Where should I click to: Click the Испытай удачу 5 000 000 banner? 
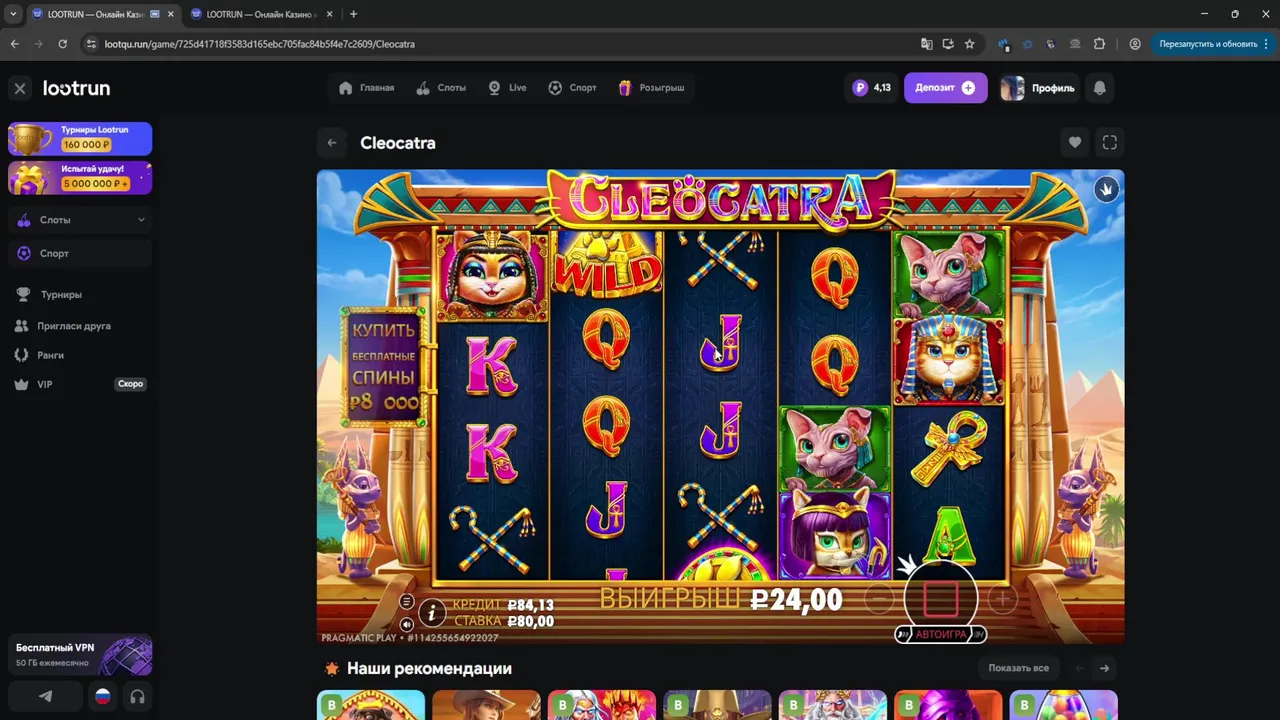(x=80, y=178)
